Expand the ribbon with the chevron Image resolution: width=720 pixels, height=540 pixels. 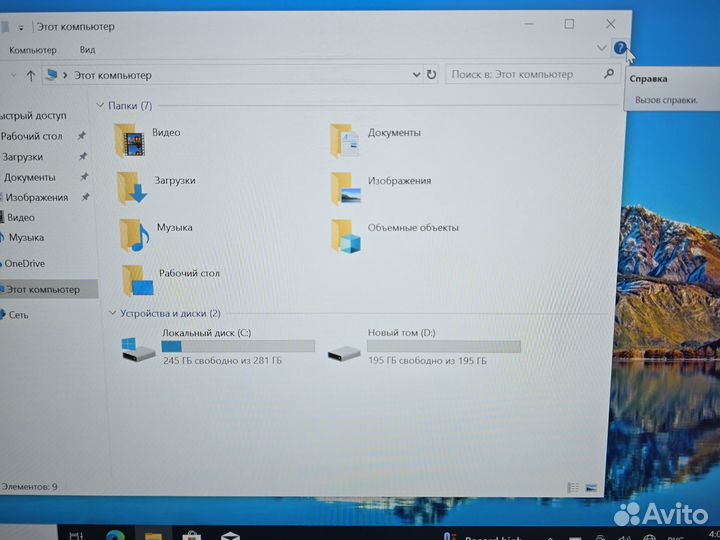click(x=601, y=48)
